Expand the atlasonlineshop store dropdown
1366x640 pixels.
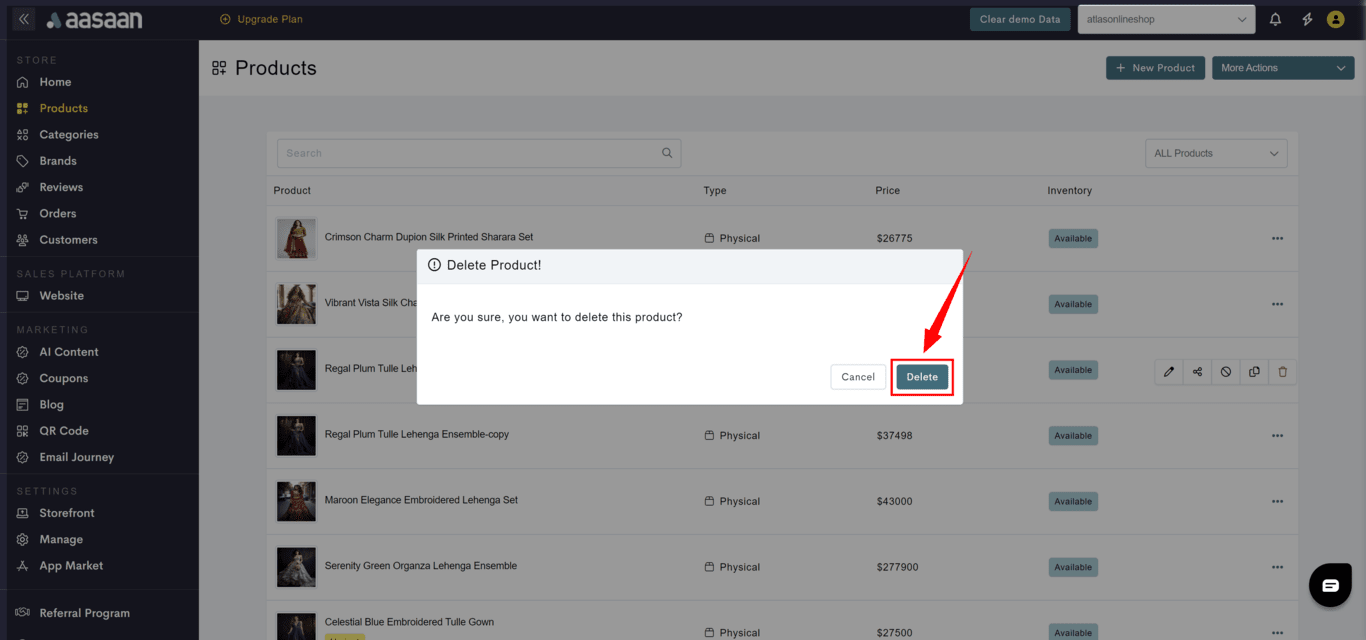[1165, 19]
